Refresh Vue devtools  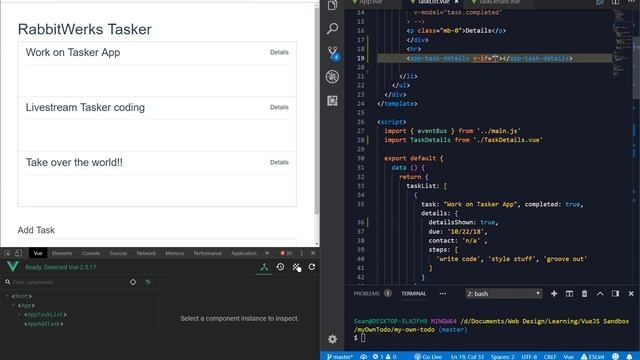point(312,267)
